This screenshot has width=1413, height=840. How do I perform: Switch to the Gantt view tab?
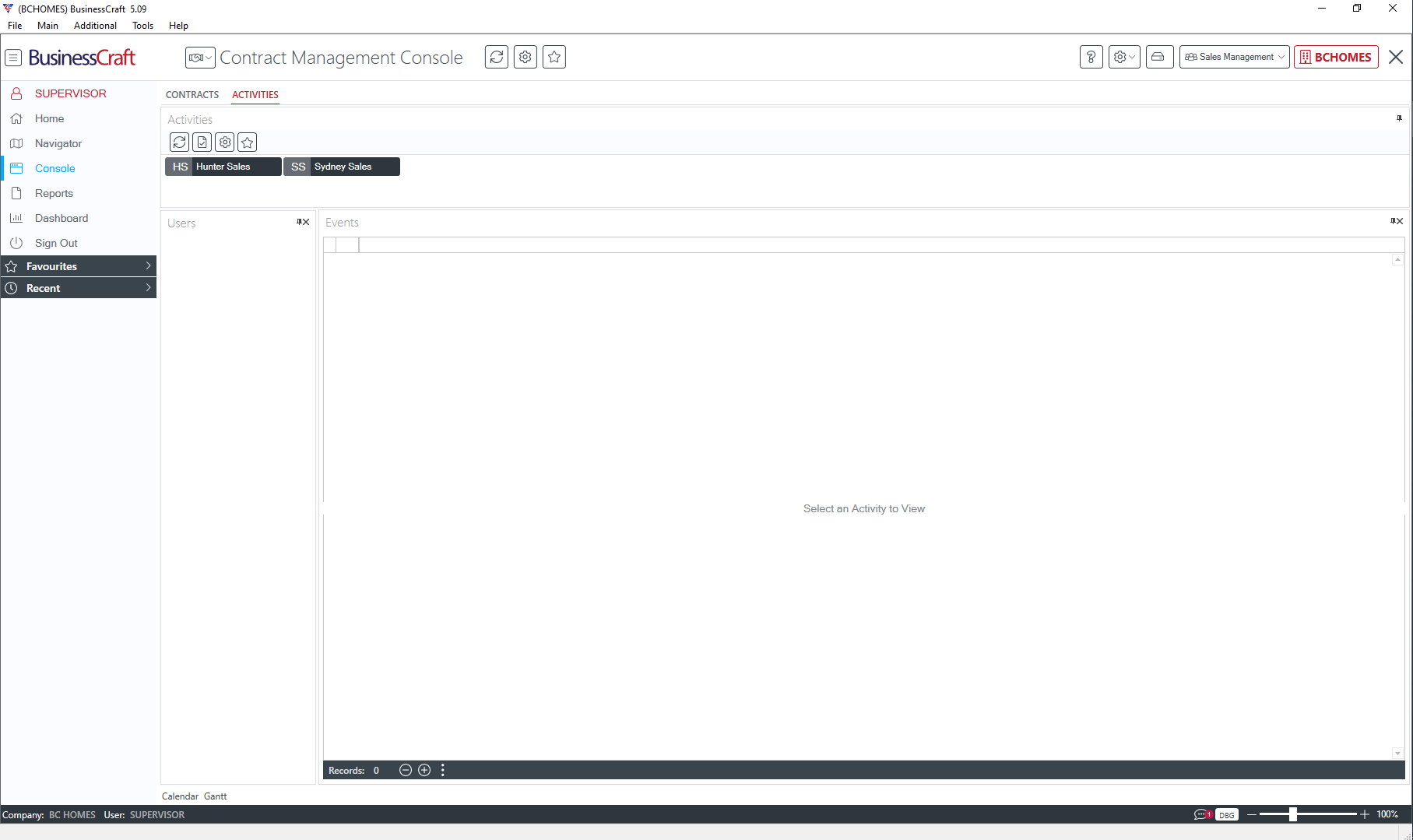(x=216, y=796)
